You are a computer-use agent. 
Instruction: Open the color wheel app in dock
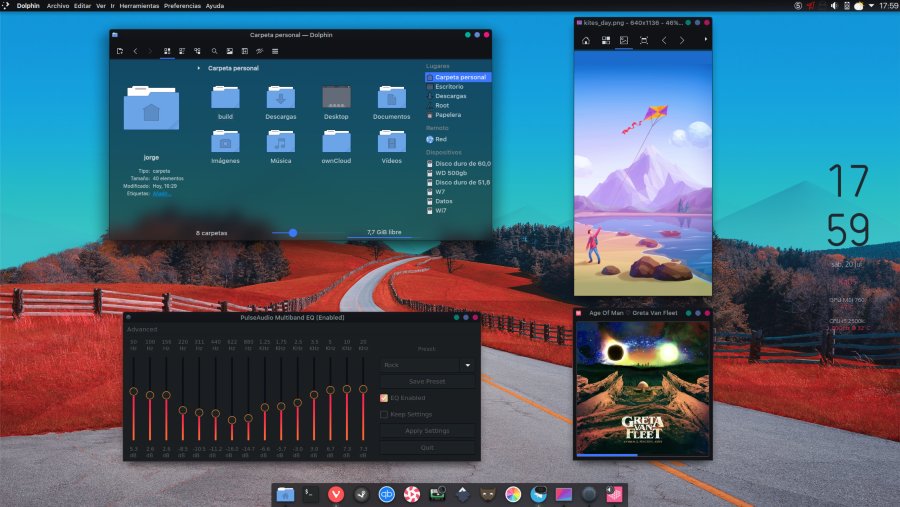(513, 494)
